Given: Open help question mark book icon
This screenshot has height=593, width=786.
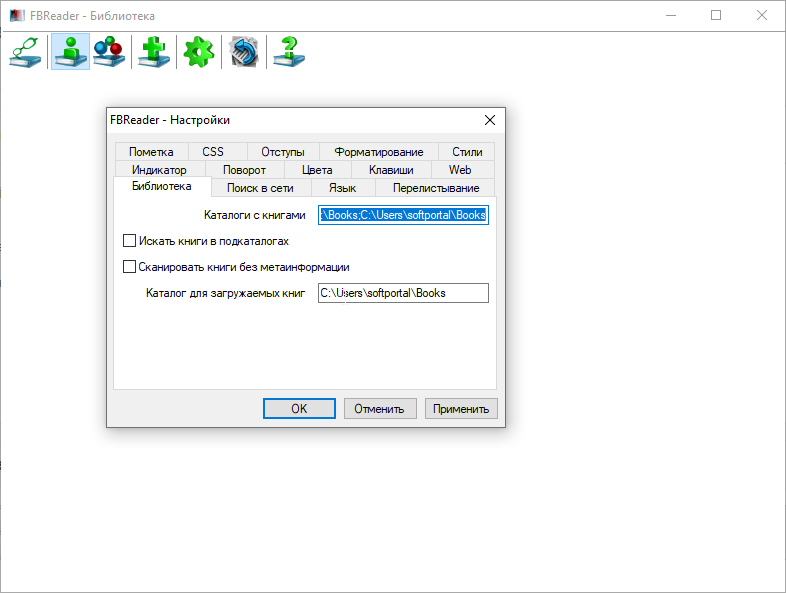Looking at the screenshot, I should click(x=289, y=52).
